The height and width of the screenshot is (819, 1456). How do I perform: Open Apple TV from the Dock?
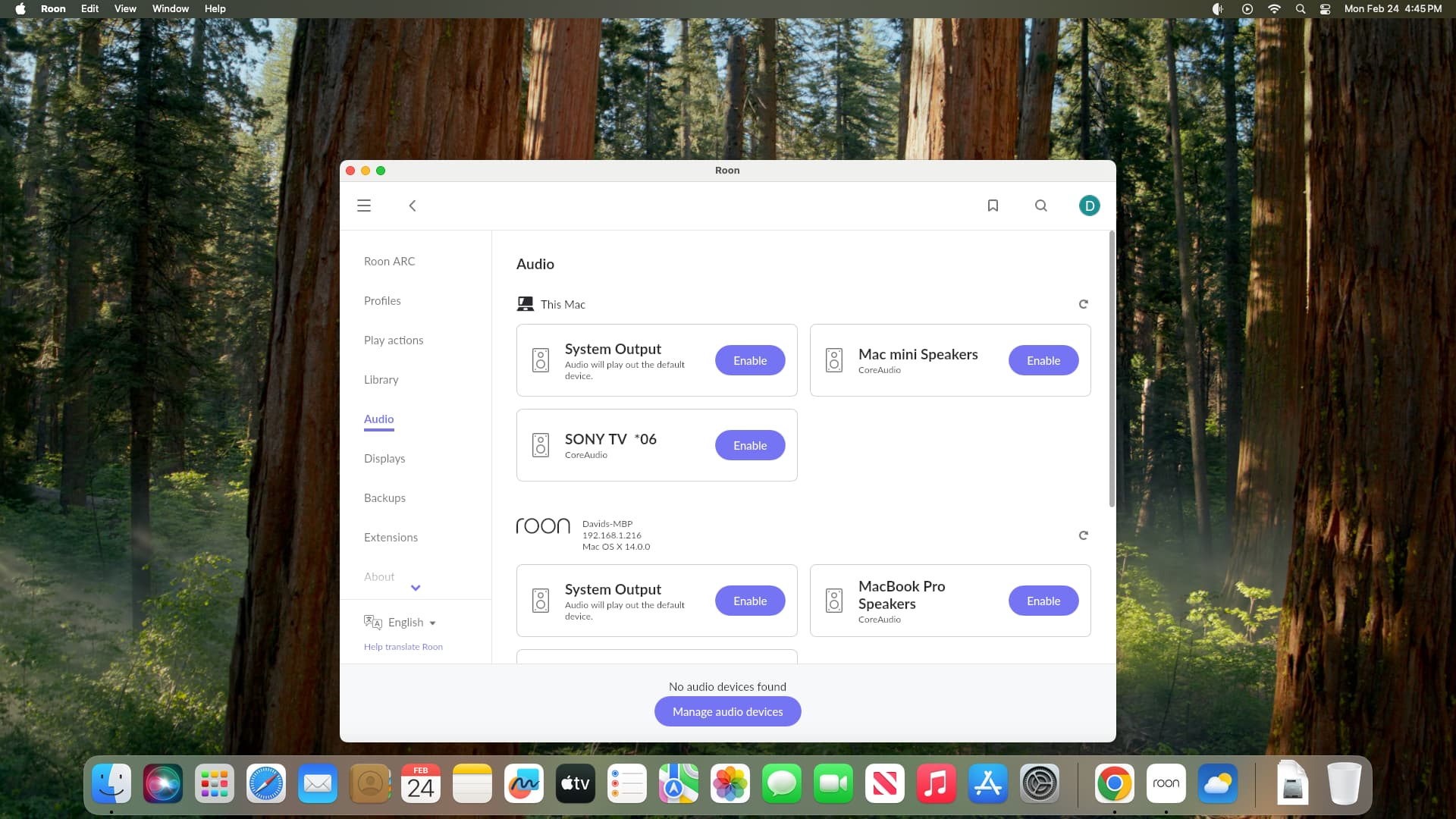576,783
